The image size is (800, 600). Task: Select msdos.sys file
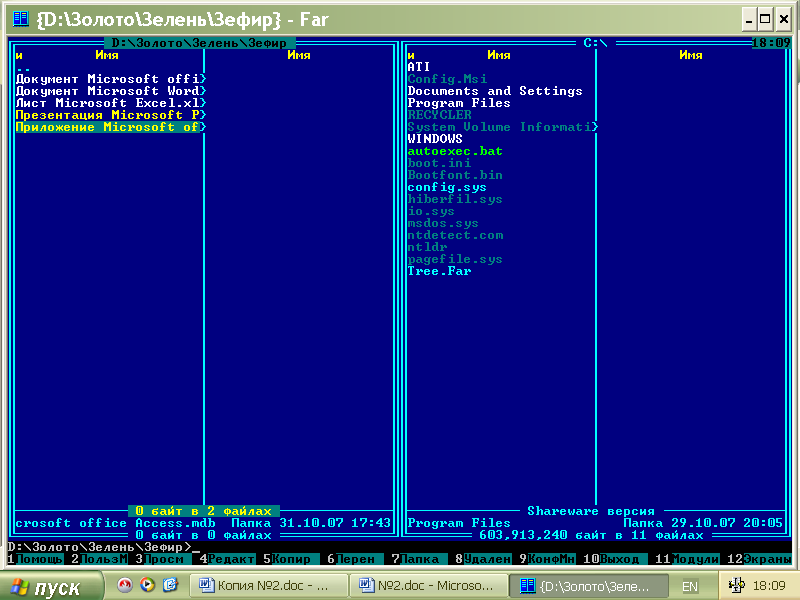pos(443,223)
